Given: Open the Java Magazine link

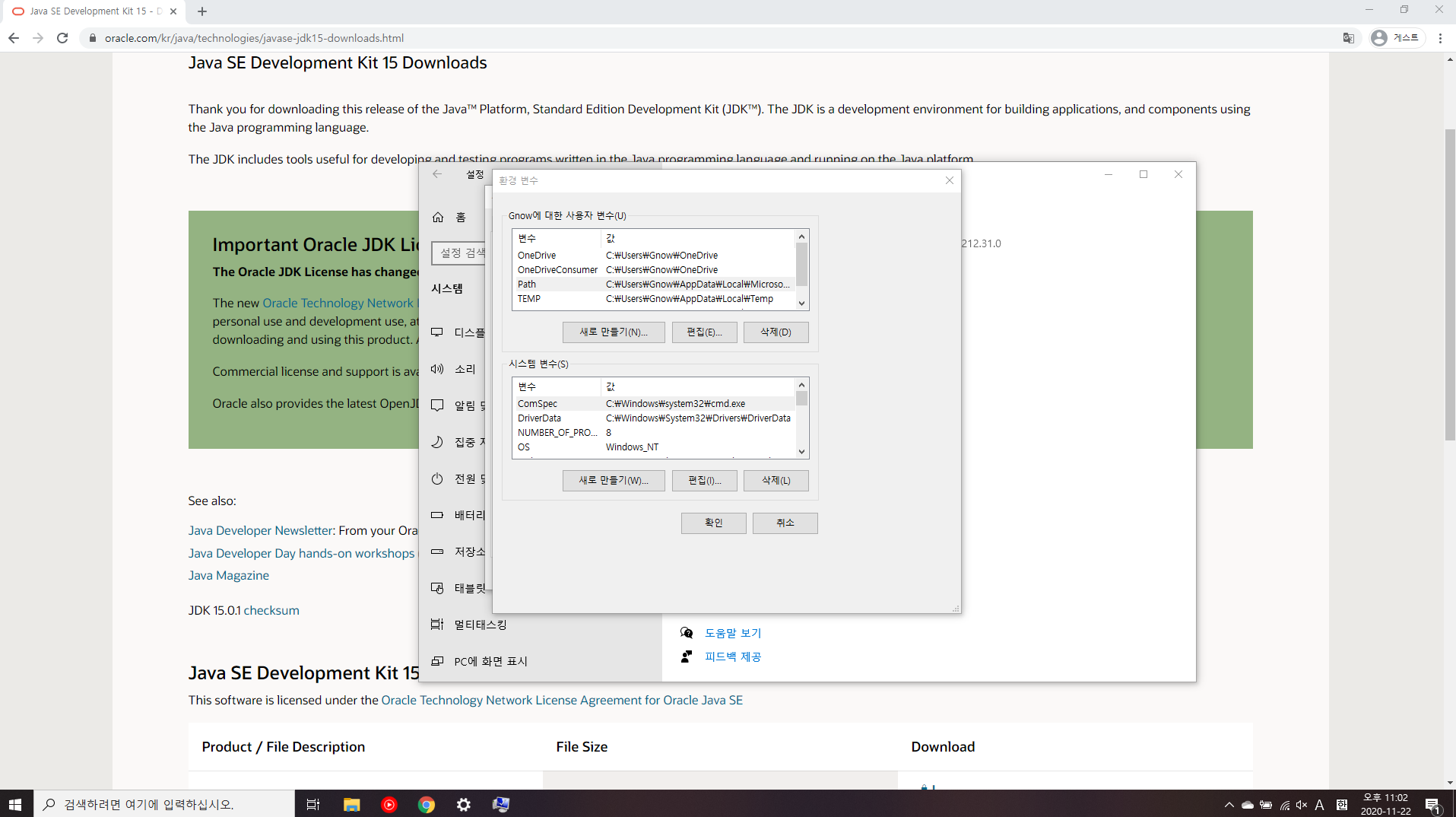Looking at the screenshot, I should pos(229,576).
